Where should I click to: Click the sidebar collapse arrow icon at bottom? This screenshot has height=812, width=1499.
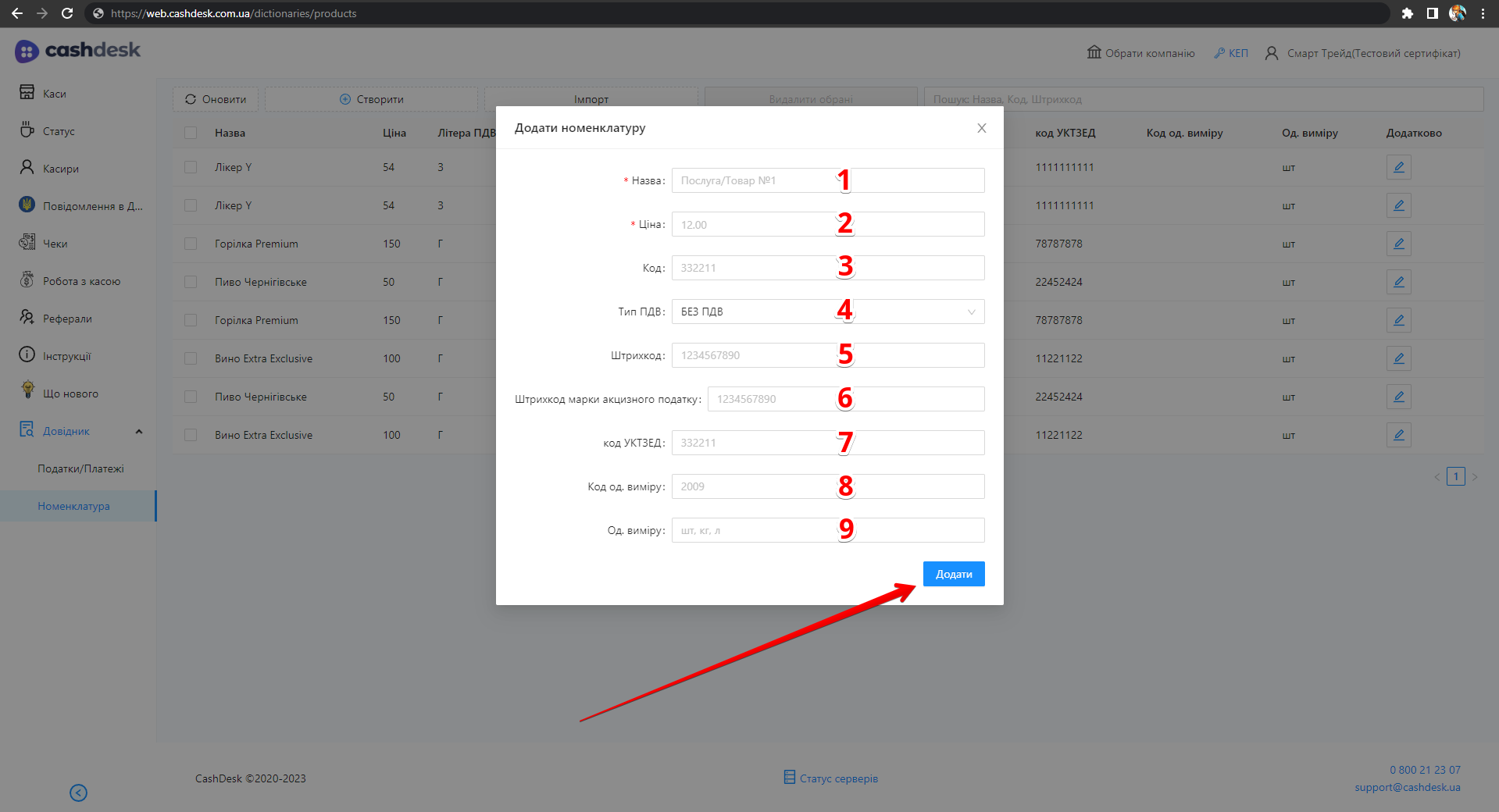pos(78,792)
